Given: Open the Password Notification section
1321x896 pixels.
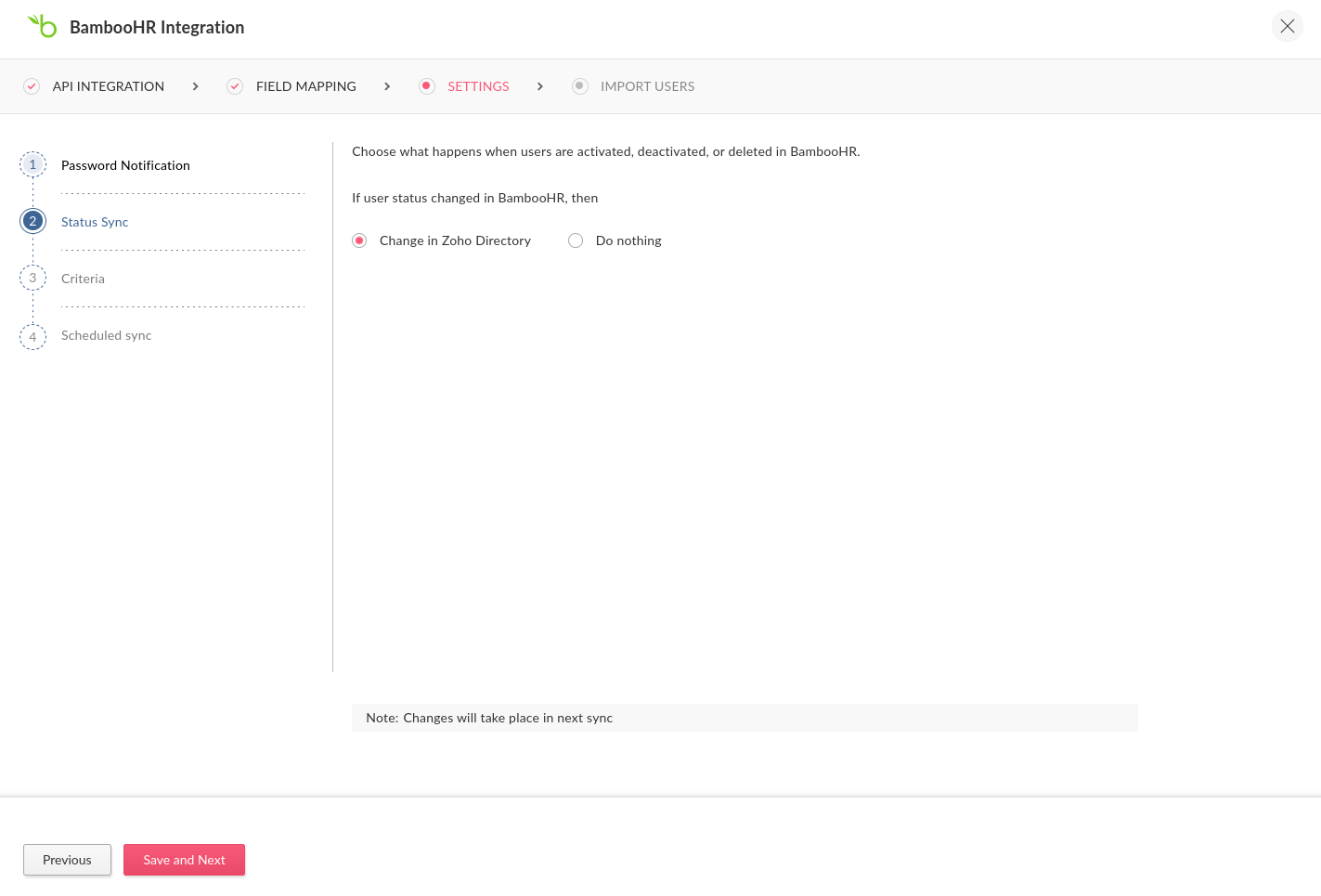Looking at the screenshot, I should point(125,165).
